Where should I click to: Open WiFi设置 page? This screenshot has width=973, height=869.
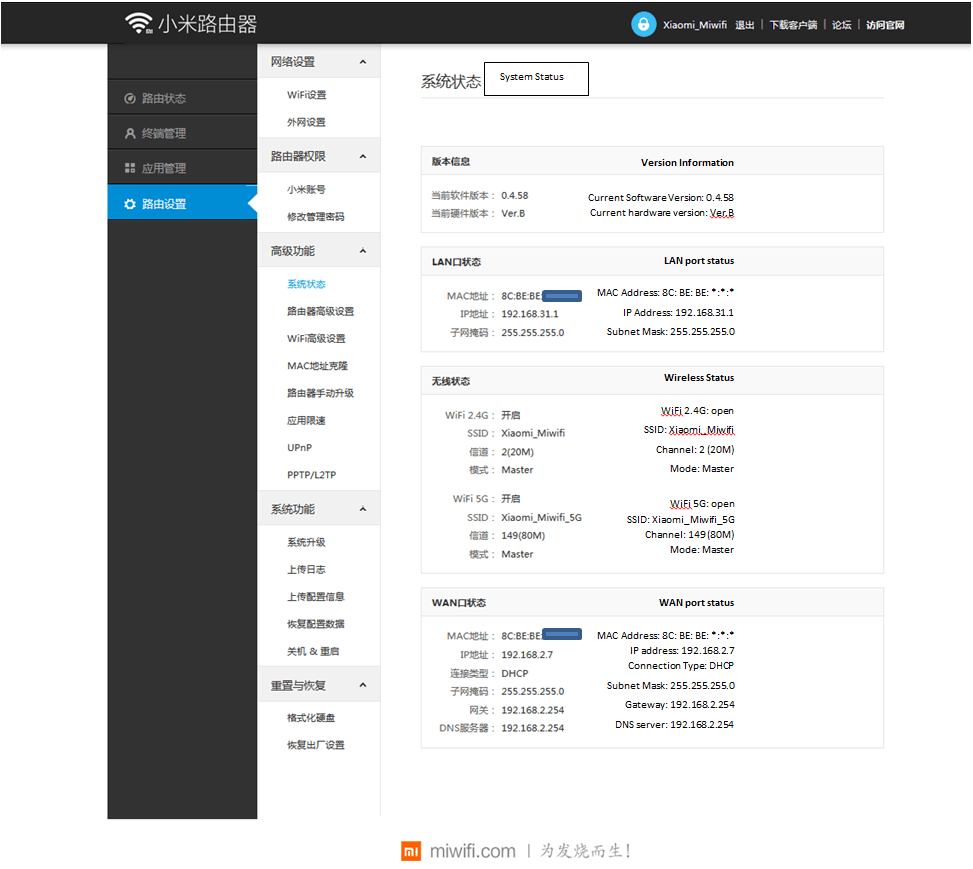pyautogui.click(x=307, y=94)
